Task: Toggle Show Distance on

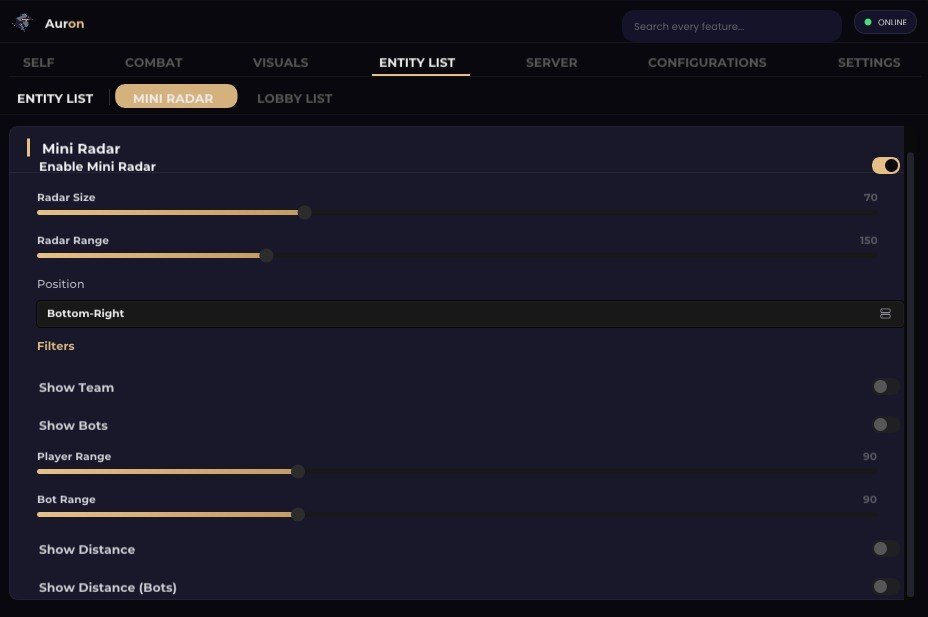Action: tap(885, 549)
